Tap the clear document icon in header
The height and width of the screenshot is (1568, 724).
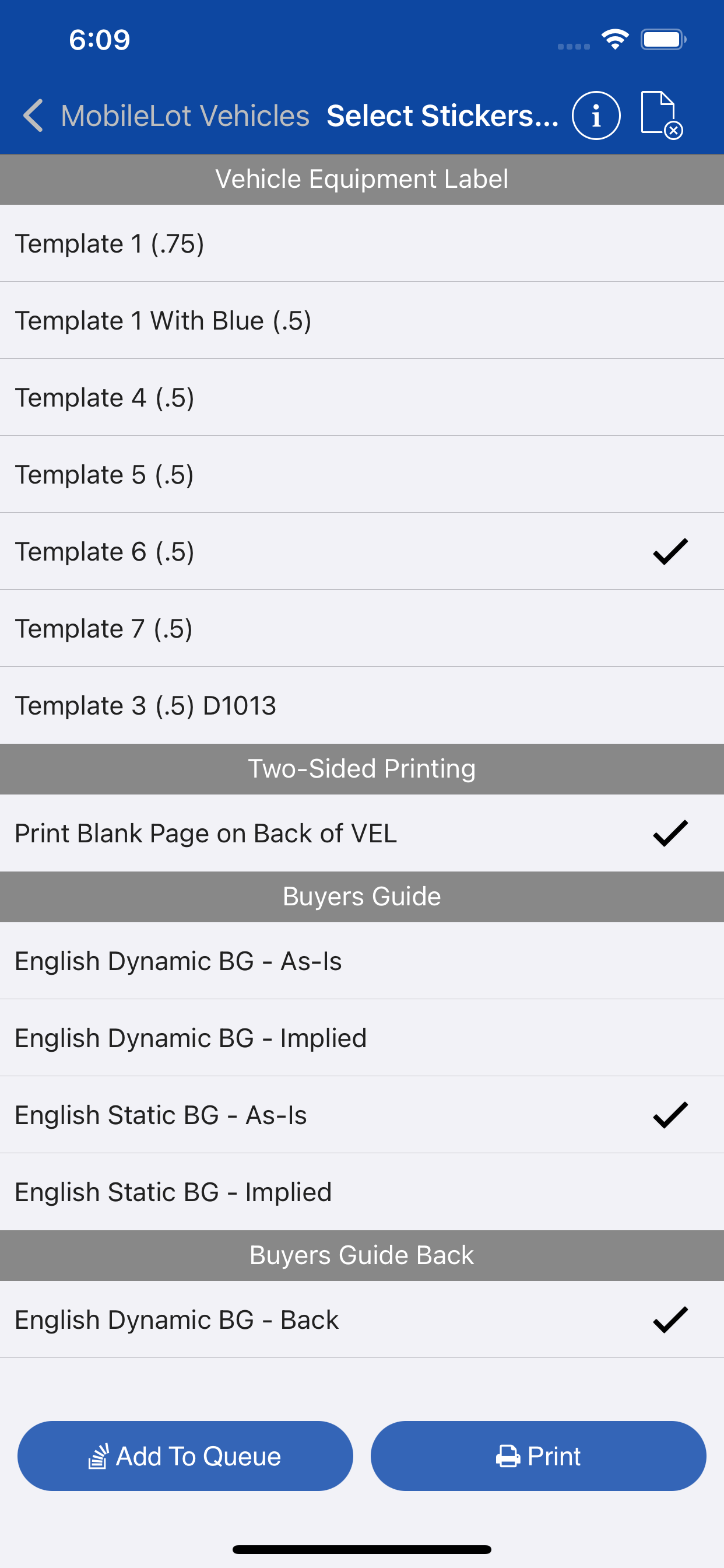tap(661, 116)
